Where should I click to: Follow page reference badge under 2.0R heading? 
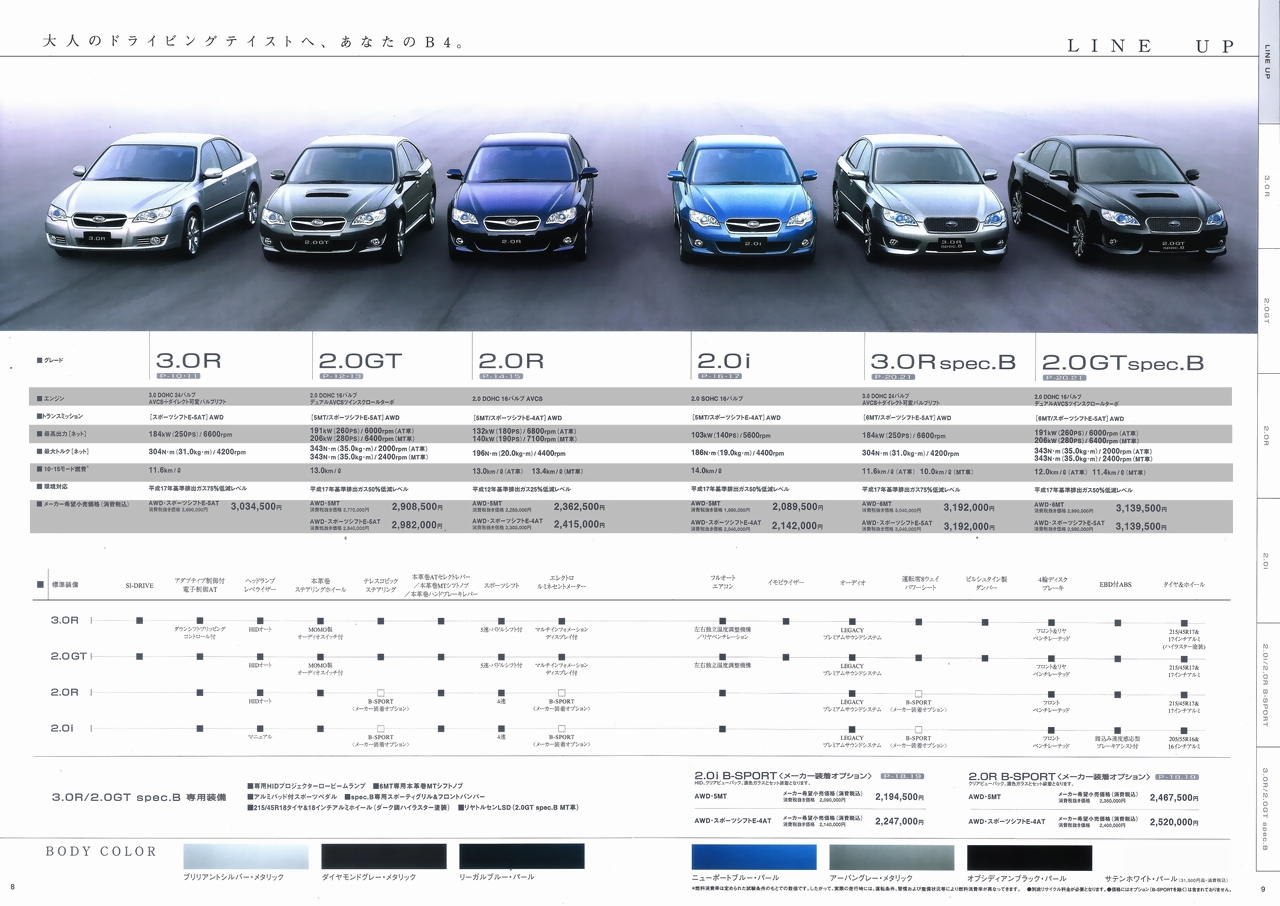[502, 377]
